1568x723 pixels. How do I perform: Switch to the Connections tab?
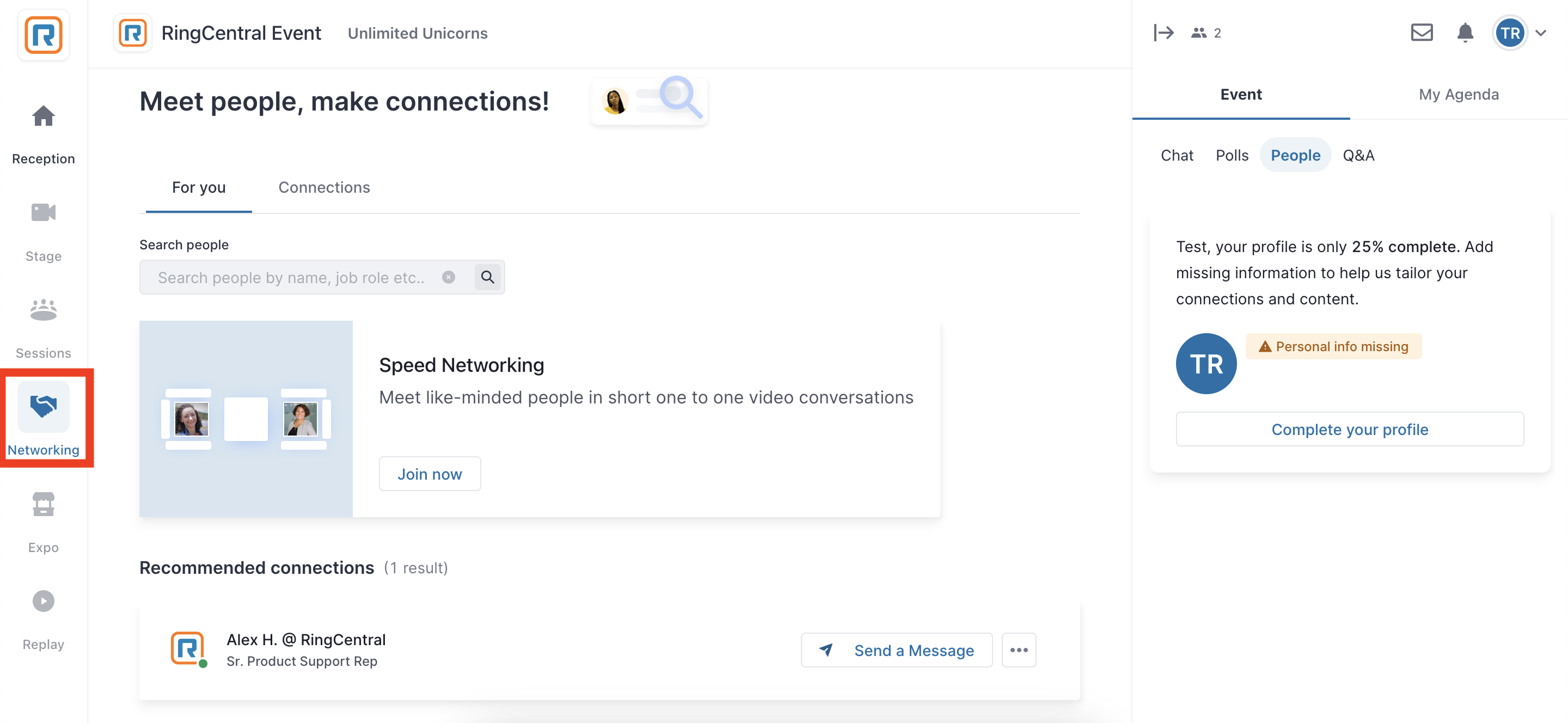(x=324, y=187)
